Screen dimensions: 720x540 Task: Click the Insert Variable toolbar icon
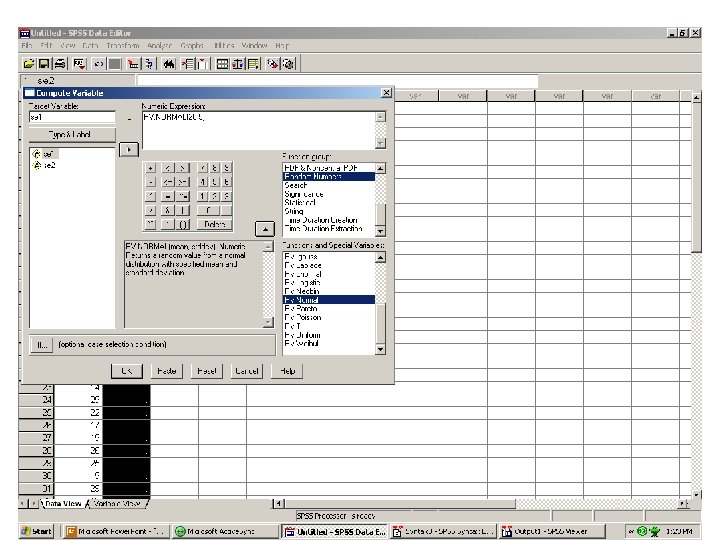pos(202,64)
